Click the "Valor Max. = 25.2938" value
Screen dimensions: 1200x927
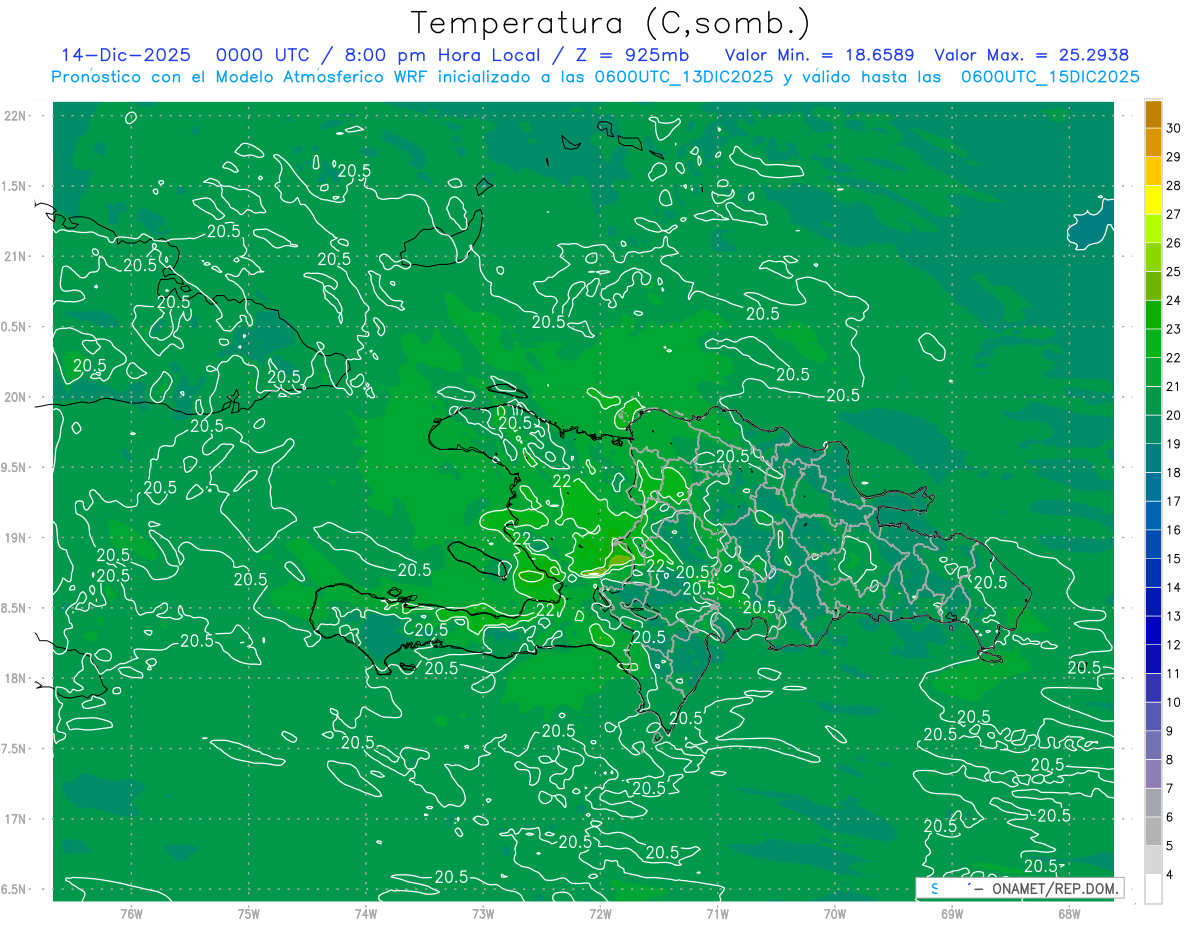coord(1033,55)
